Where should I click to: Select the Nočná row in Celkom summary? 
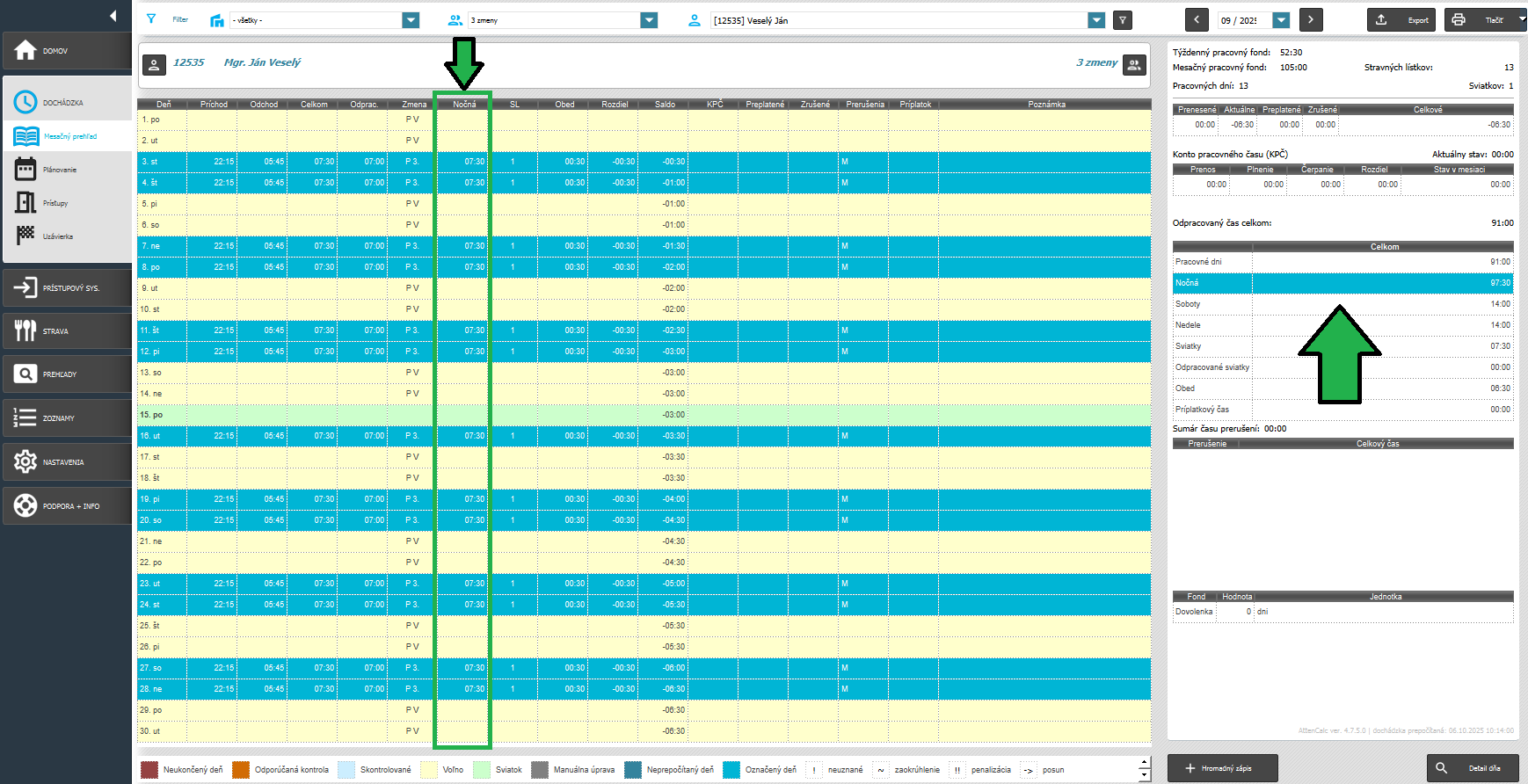1342,283
